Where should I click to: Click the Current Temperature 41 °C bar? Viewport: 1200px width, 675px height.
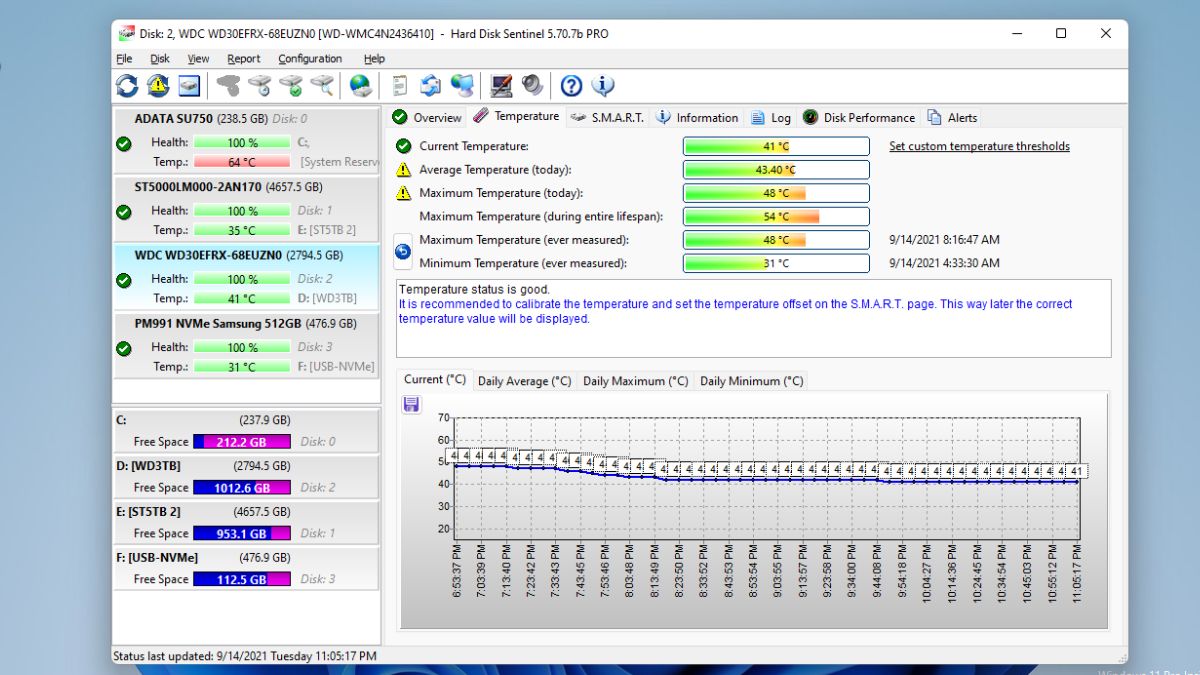(x=776, y=146)
